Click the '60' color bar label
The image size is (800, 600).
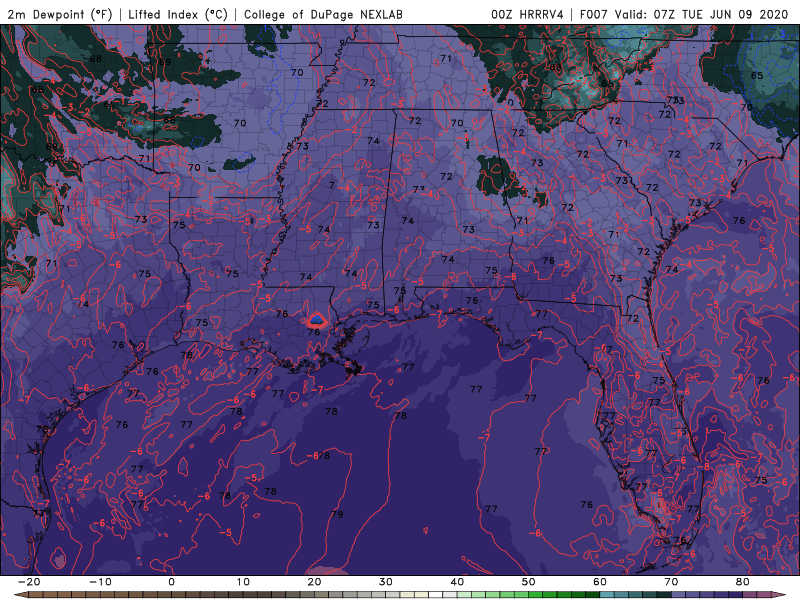[x=600, y=582]
